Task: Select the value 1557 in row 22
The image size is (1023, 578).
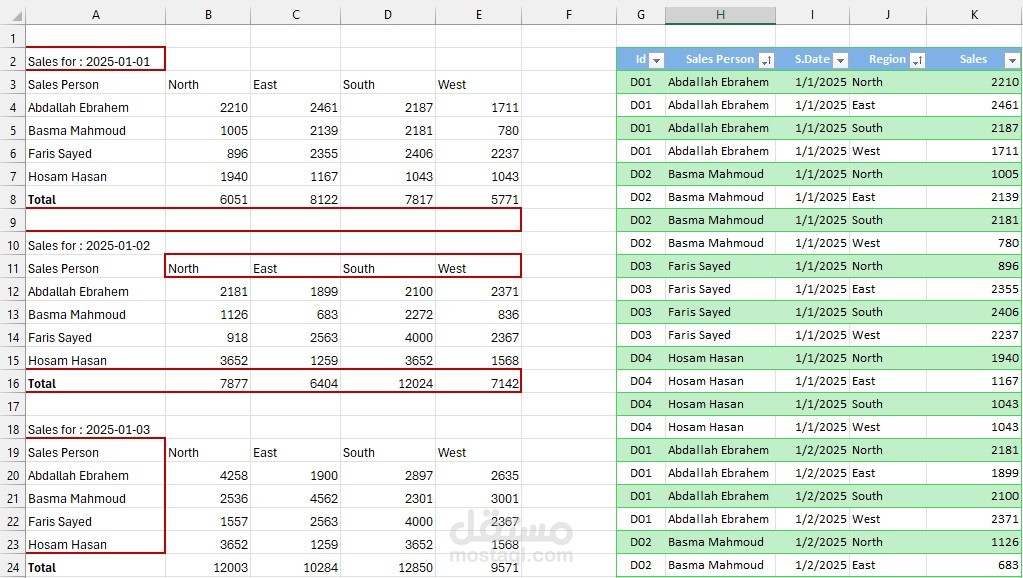Action: coord(234,521)
